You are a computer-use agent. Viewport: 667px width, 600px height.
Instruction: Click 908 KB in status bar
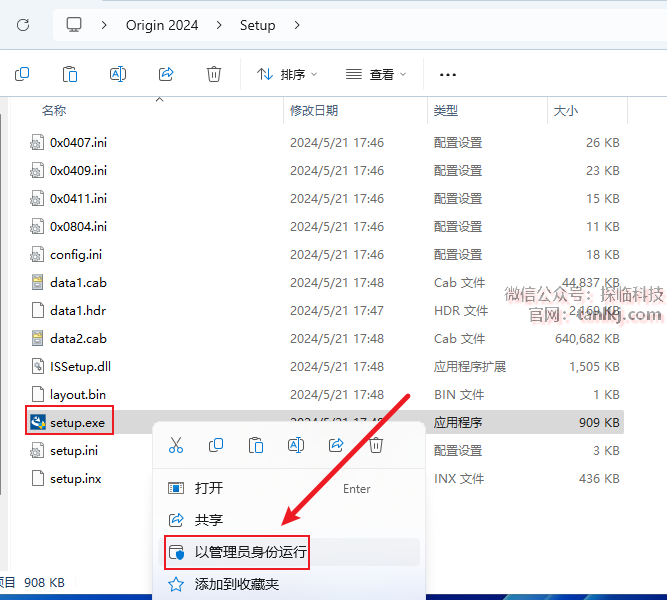[x=44, y=582]
